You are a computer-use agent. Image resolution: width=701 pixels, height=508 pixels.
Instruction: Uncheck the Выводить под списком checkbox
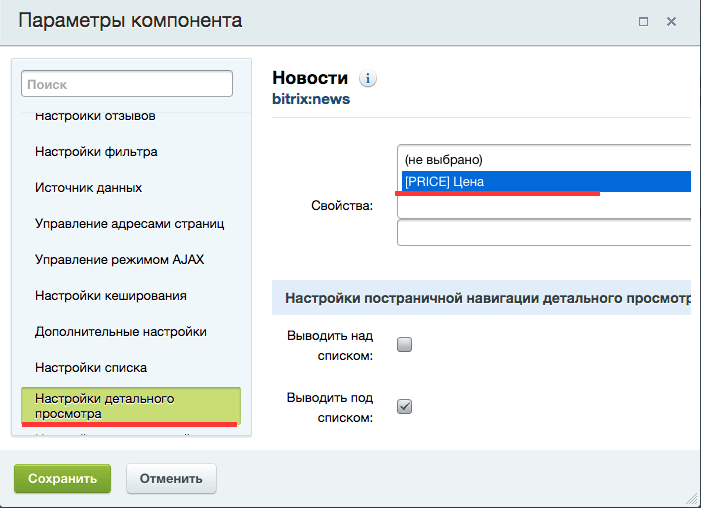coord(405,406)
